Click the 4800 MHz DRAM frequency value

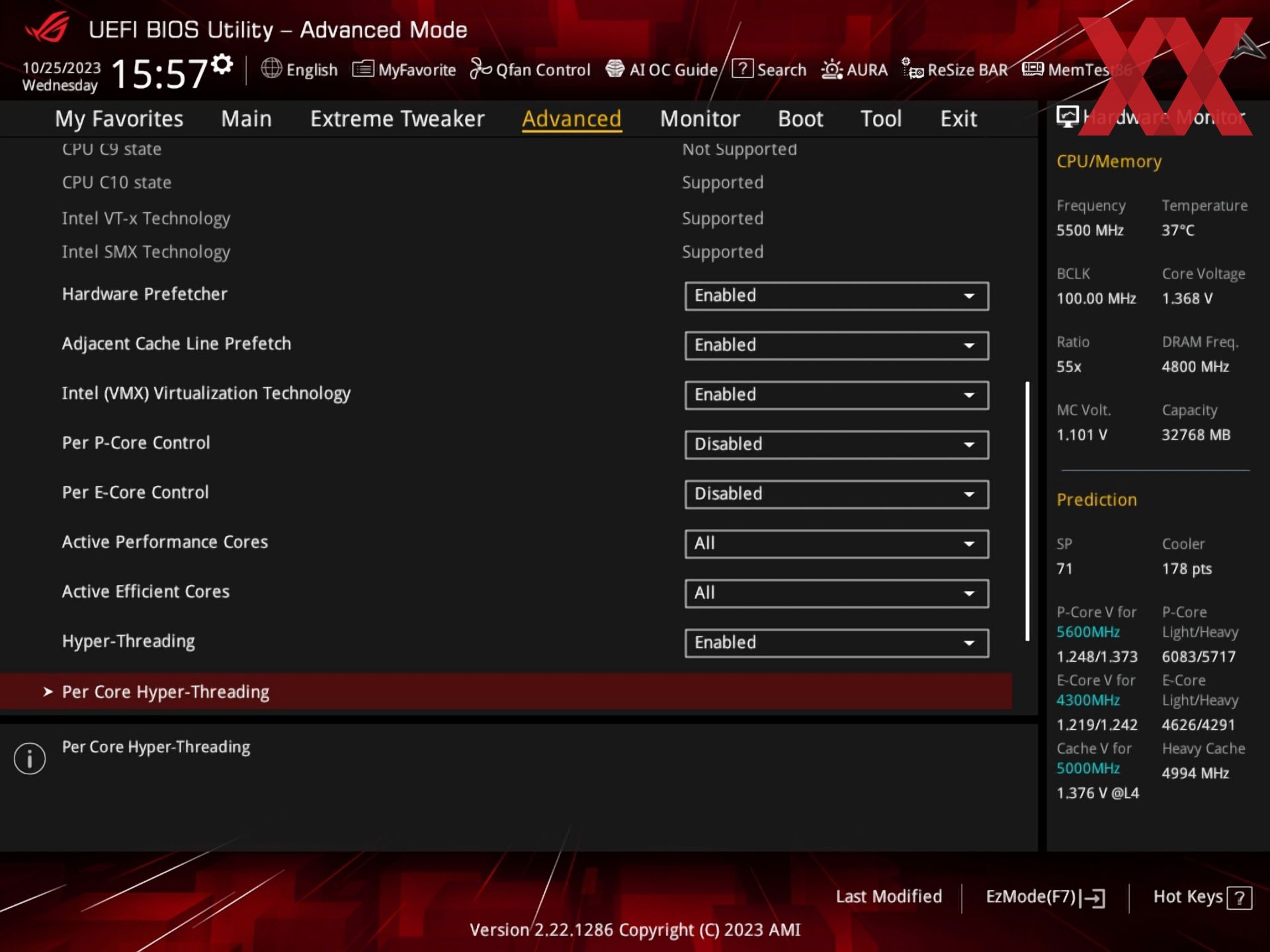1195,367
